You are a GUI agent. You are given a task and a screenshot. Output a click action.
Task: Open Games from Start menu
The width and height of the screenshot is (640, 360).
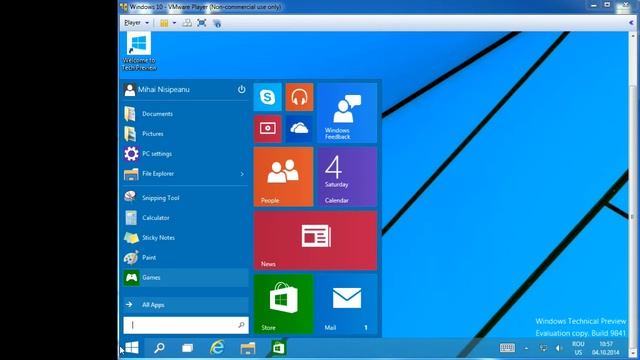[186, 278]
